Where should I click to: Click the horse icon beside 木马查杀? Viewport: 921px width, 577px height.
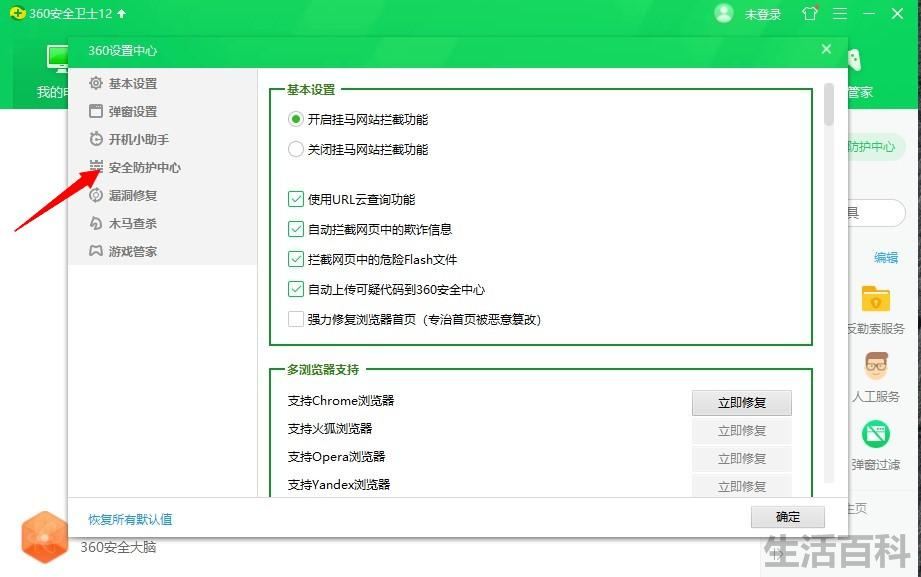tap(96, 223)
